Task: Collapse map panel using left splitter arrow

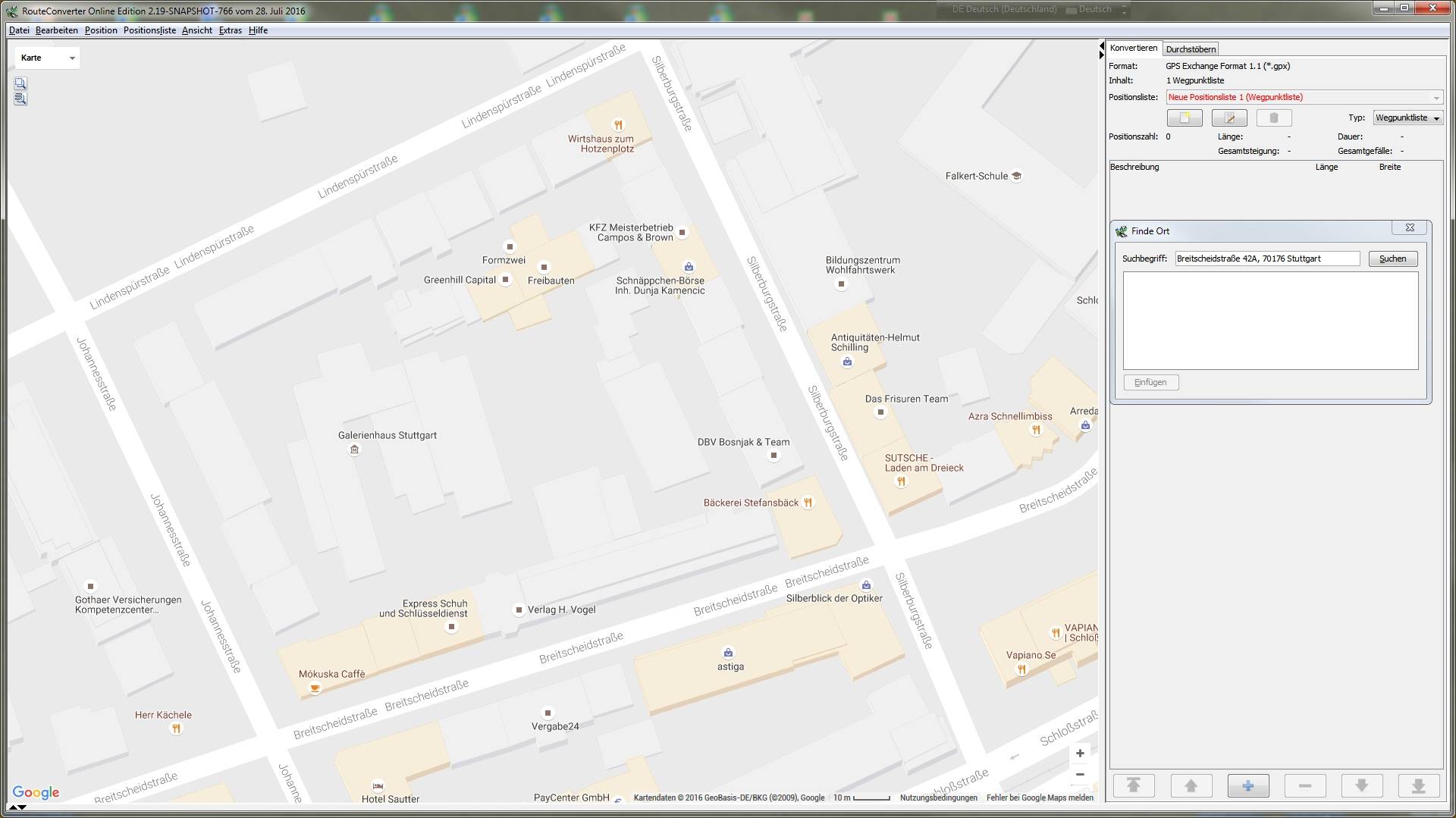Action: pos(1101,47)
